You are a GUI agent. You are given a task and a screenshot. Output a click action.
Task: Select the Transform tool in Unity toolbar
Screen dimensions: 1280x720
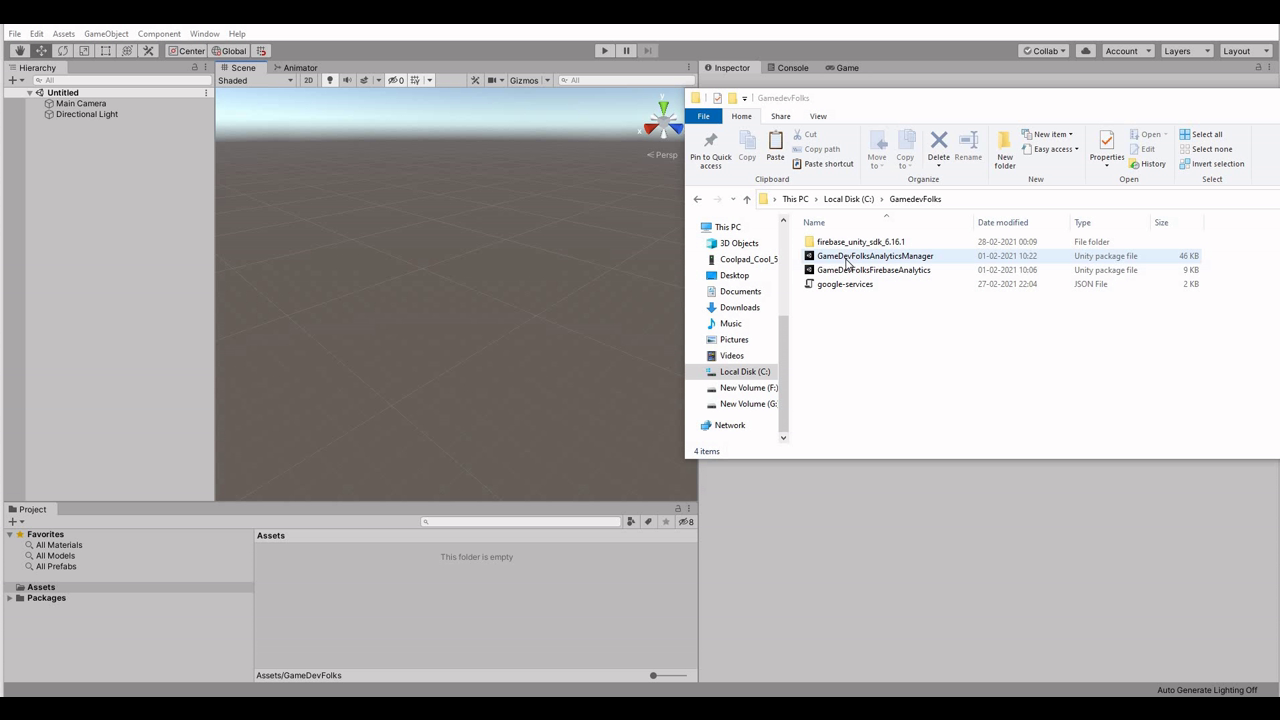tap(127, 51)
